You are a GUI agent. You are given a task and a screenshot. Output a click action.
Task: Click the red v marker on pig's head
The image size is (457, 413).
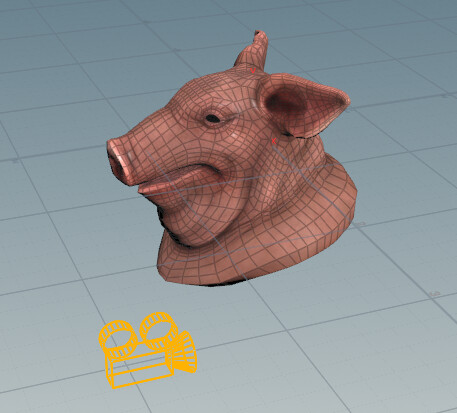253,71
